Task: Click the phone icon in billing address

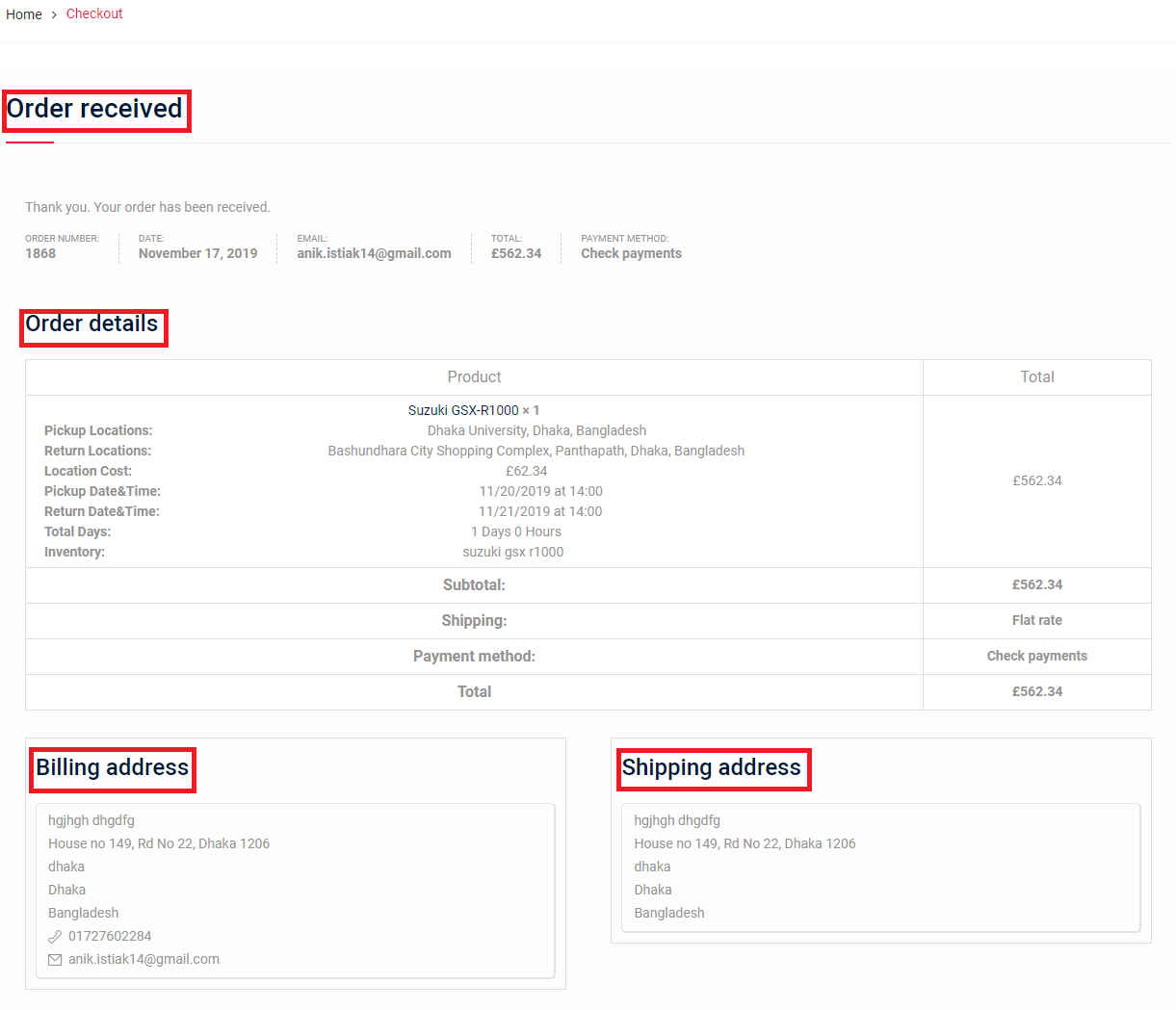Action: 55,937
